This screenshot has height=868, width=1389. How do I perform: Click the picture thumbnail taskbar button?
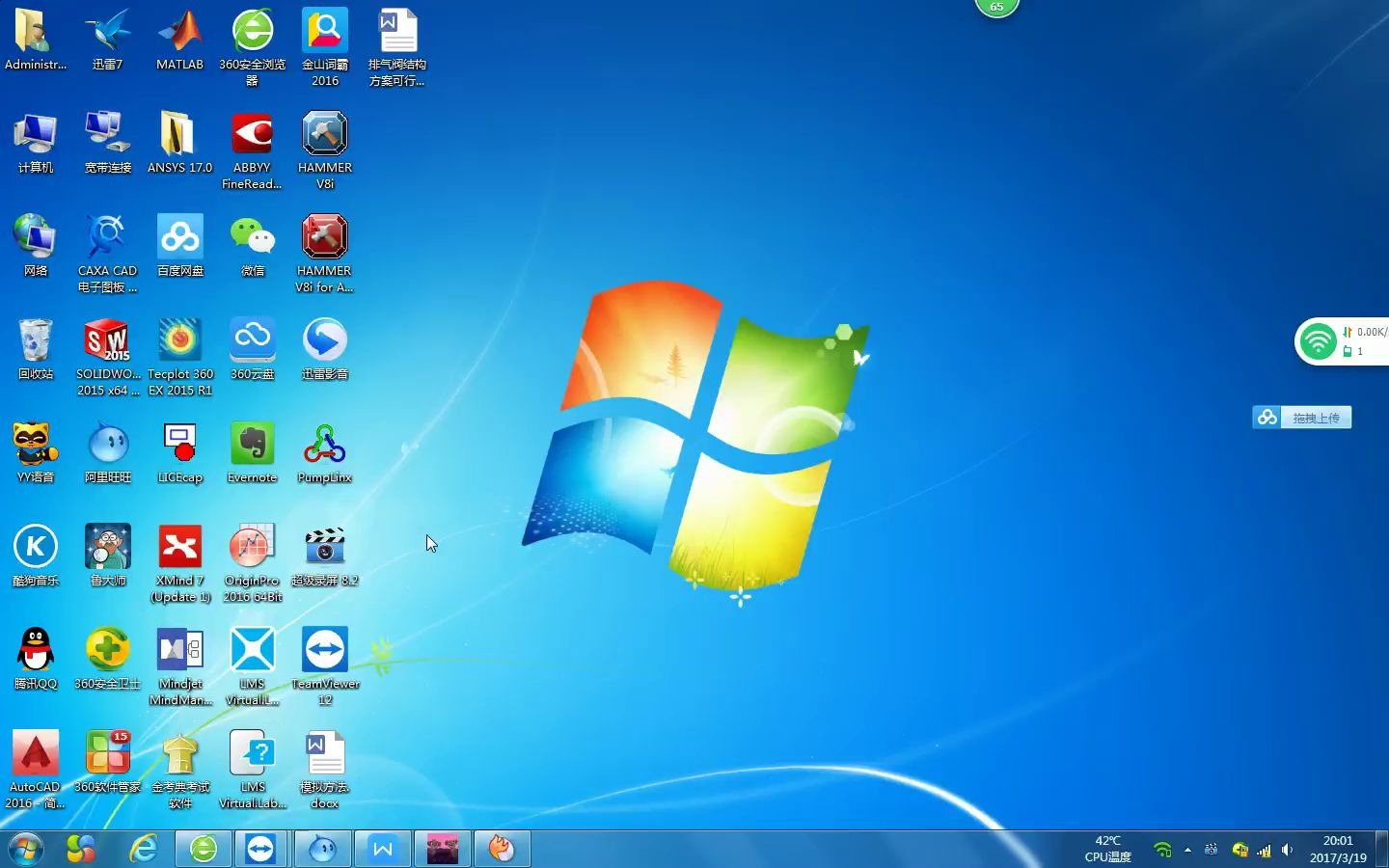pos(443,849)
